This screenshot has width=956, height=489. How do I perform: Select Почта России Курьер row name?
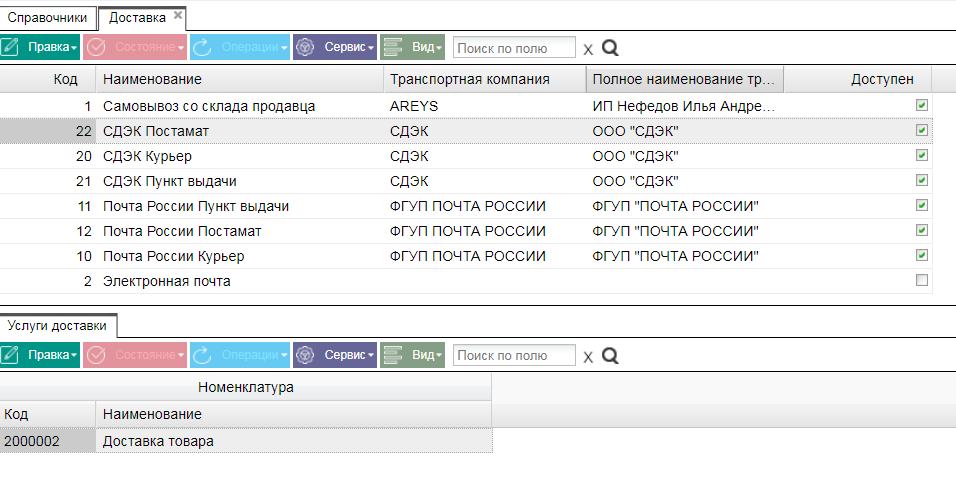click(x=174, y=256)
